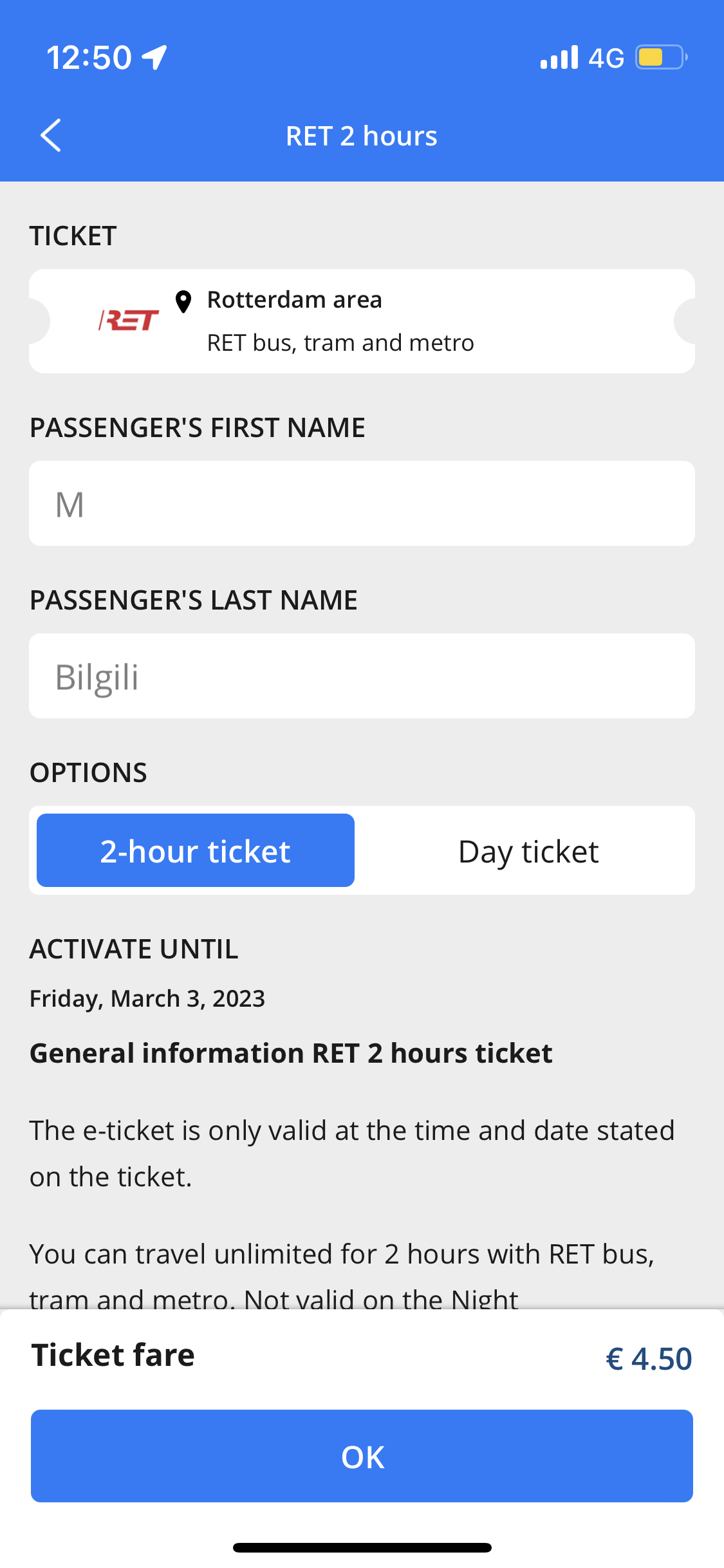The height and width of the screenshot is (1568, 724).
Task: Tap the location pin icon
Action: pyautogui.click(x=183, y=301)
